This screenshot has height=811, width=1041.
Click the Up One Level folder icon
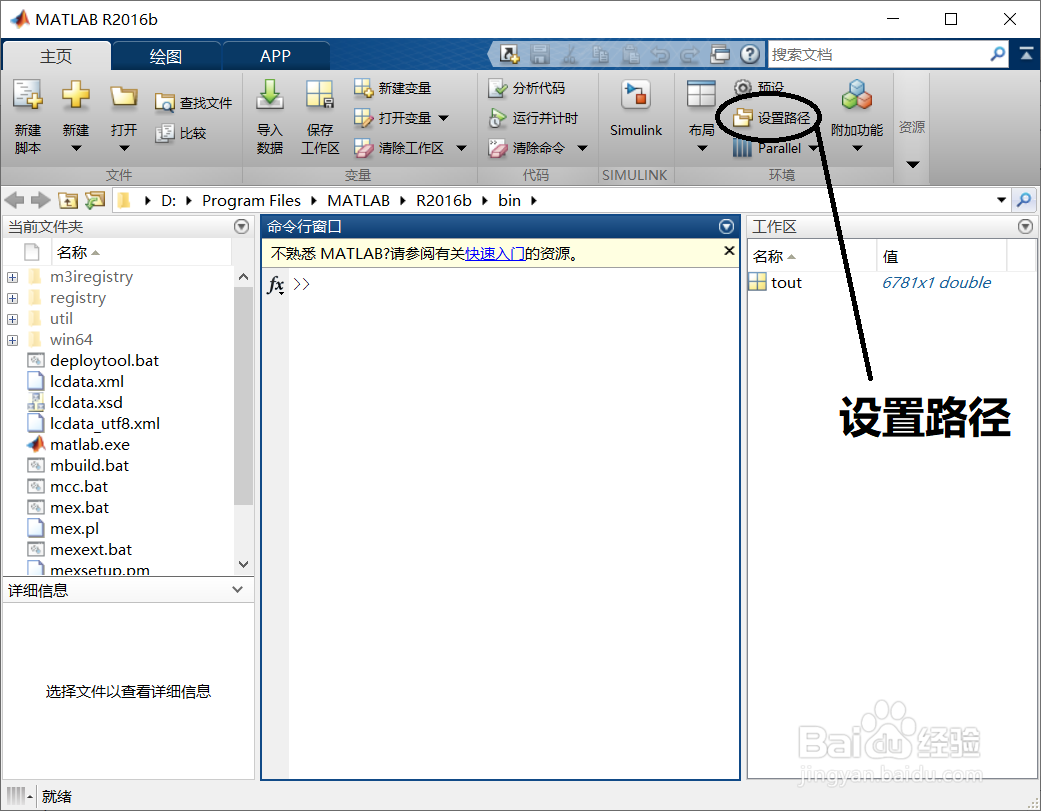click(68, 200)
